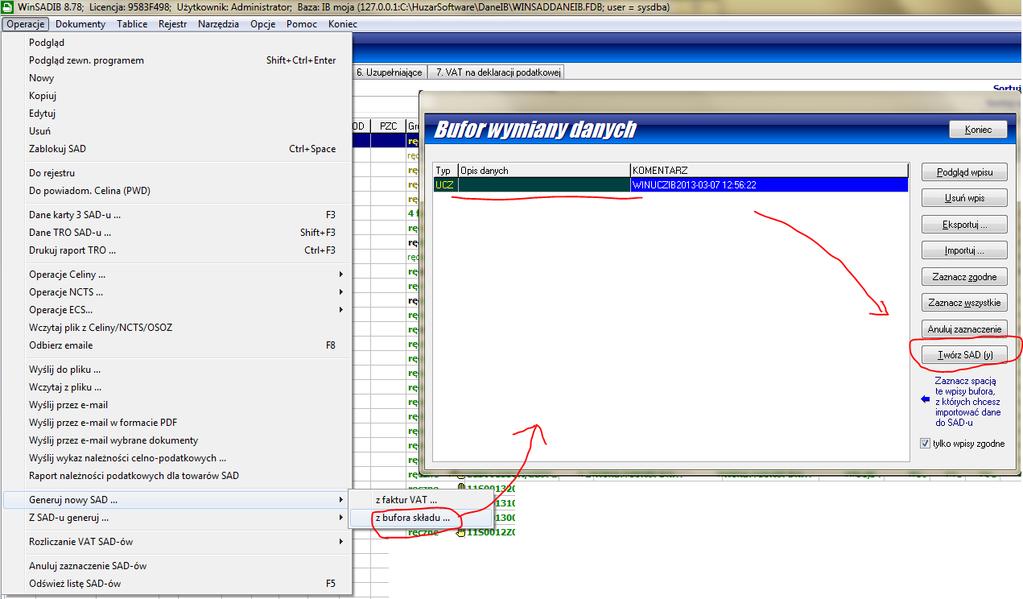Open the Pomoc menu
1023x599 pixels.
301,24
